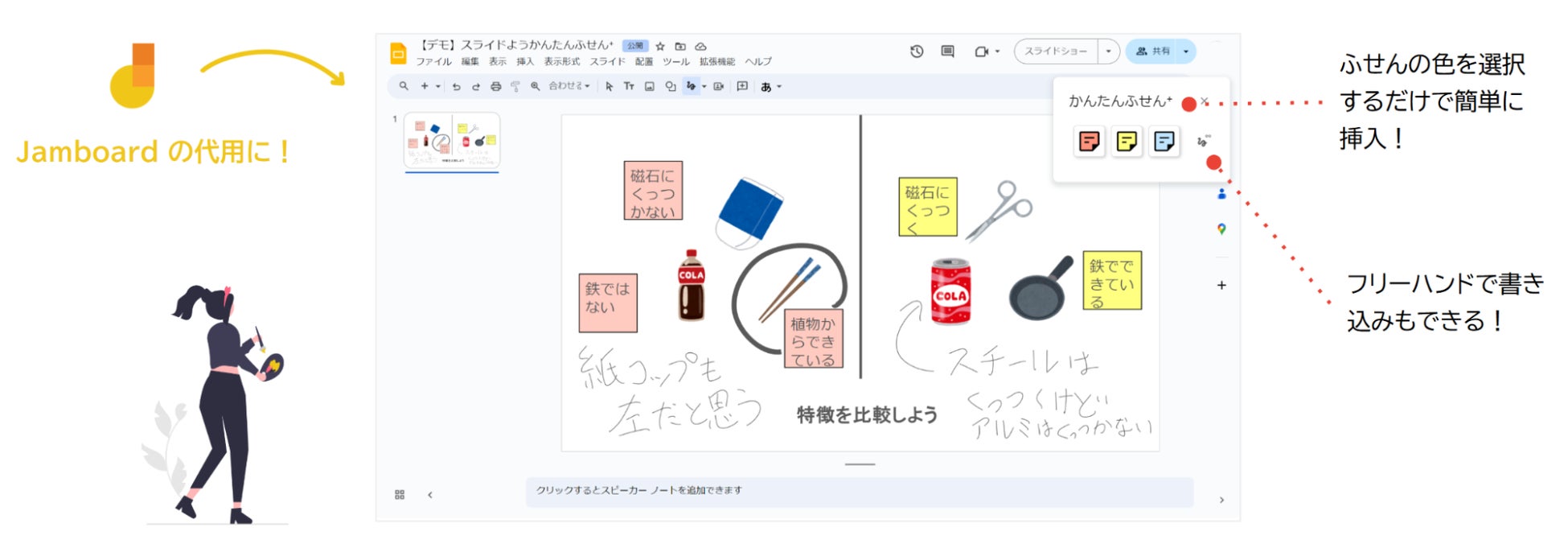Image resolution: width=1568 pixels, height=544 pixels.
Task: Click the presentation title text
Action: (518, 45)
